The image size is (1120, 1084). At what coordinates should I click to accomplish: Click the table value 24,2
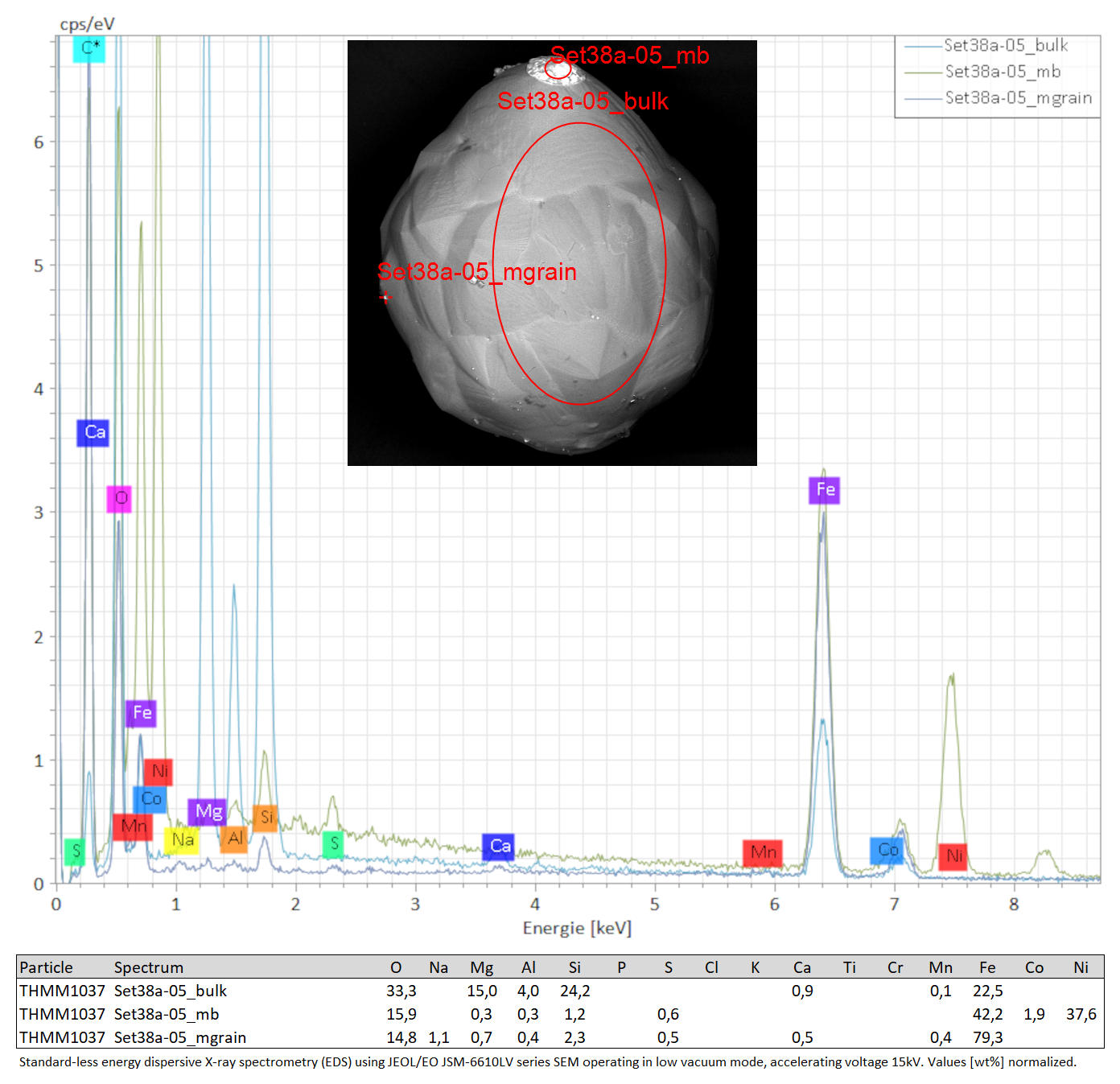pyautogui.click(x=575, y=991)
